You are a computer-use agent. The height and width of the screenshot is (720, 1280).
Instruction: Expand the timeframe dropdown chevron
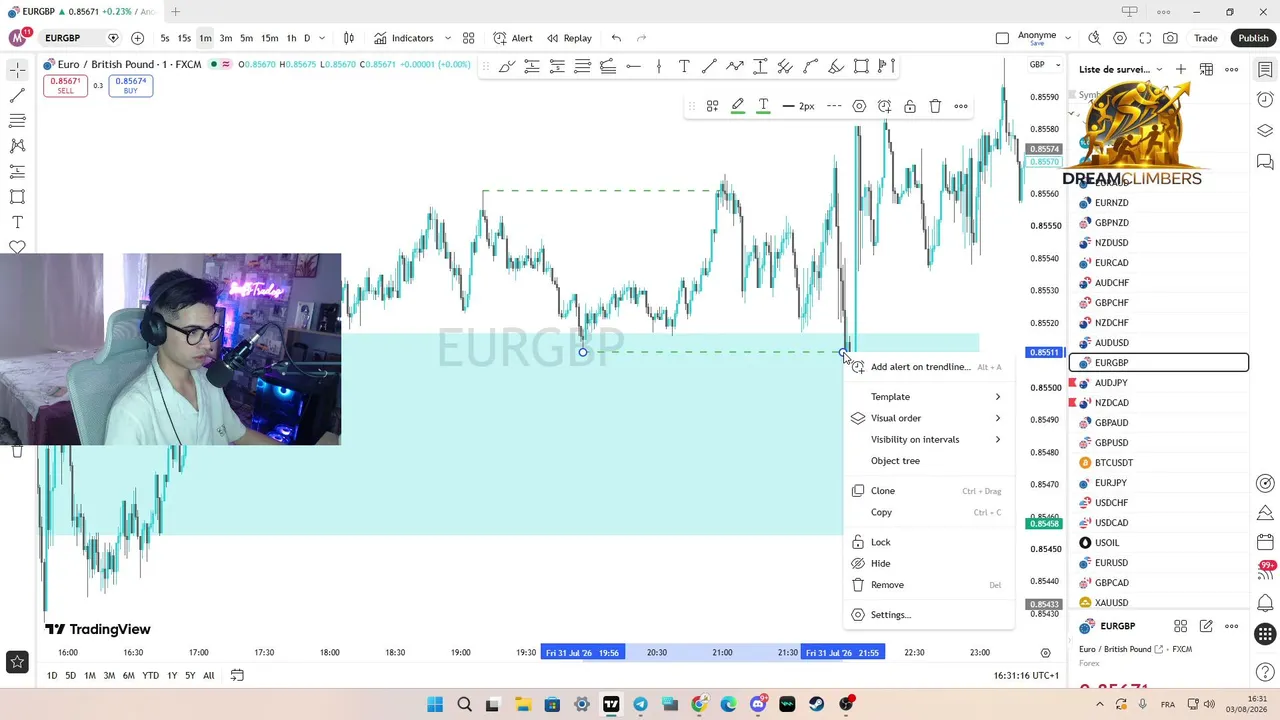pos(322,38)
